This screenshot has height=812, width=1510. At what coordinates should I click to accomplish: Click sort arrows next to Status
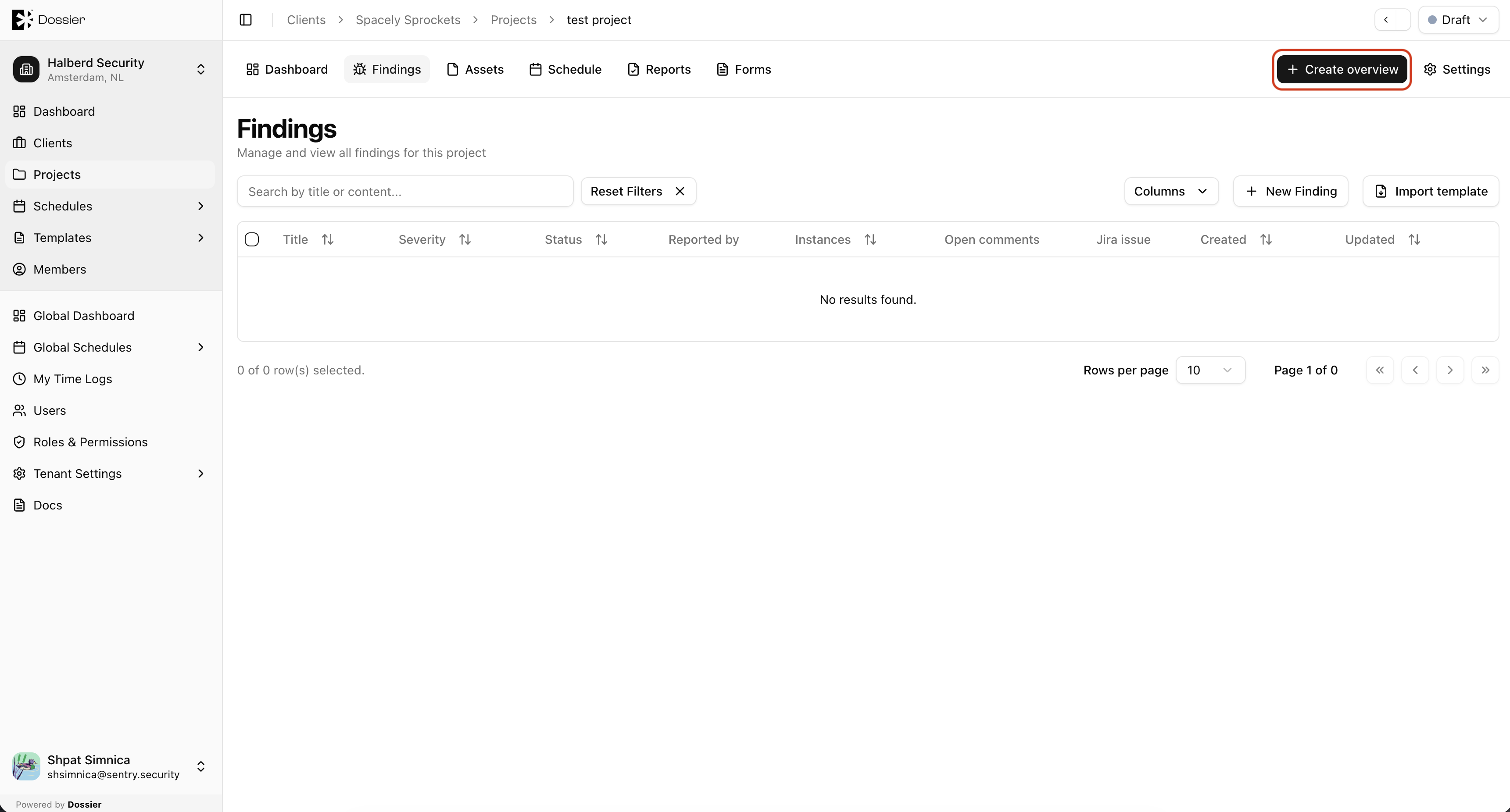click(601, 240)
